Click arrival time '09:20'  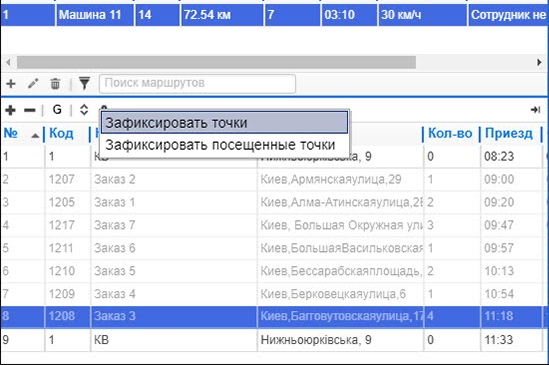(x=499, y=202)
